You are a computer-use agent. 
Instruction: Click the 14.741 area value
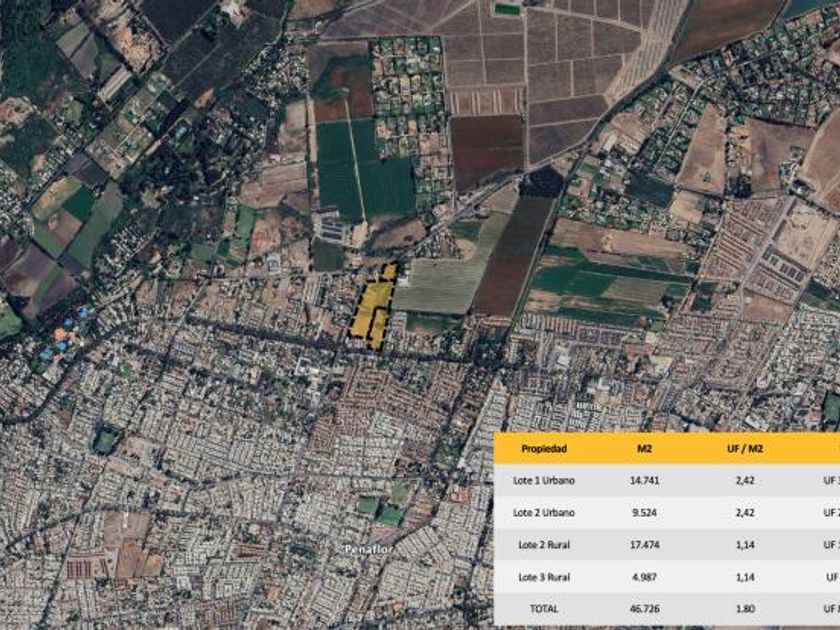coord(644,481)
